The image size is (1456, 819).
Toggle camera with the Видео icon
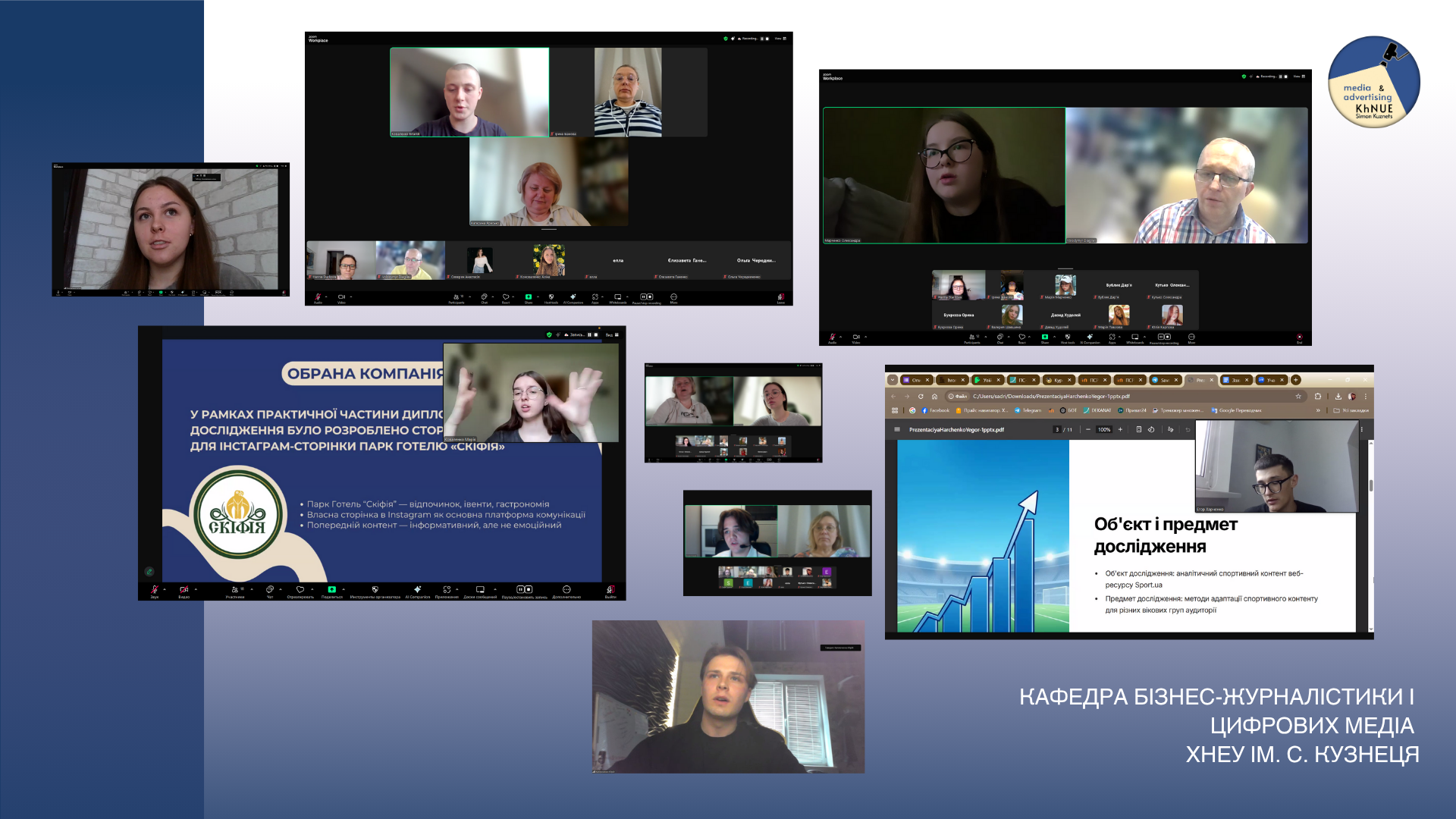184,589
